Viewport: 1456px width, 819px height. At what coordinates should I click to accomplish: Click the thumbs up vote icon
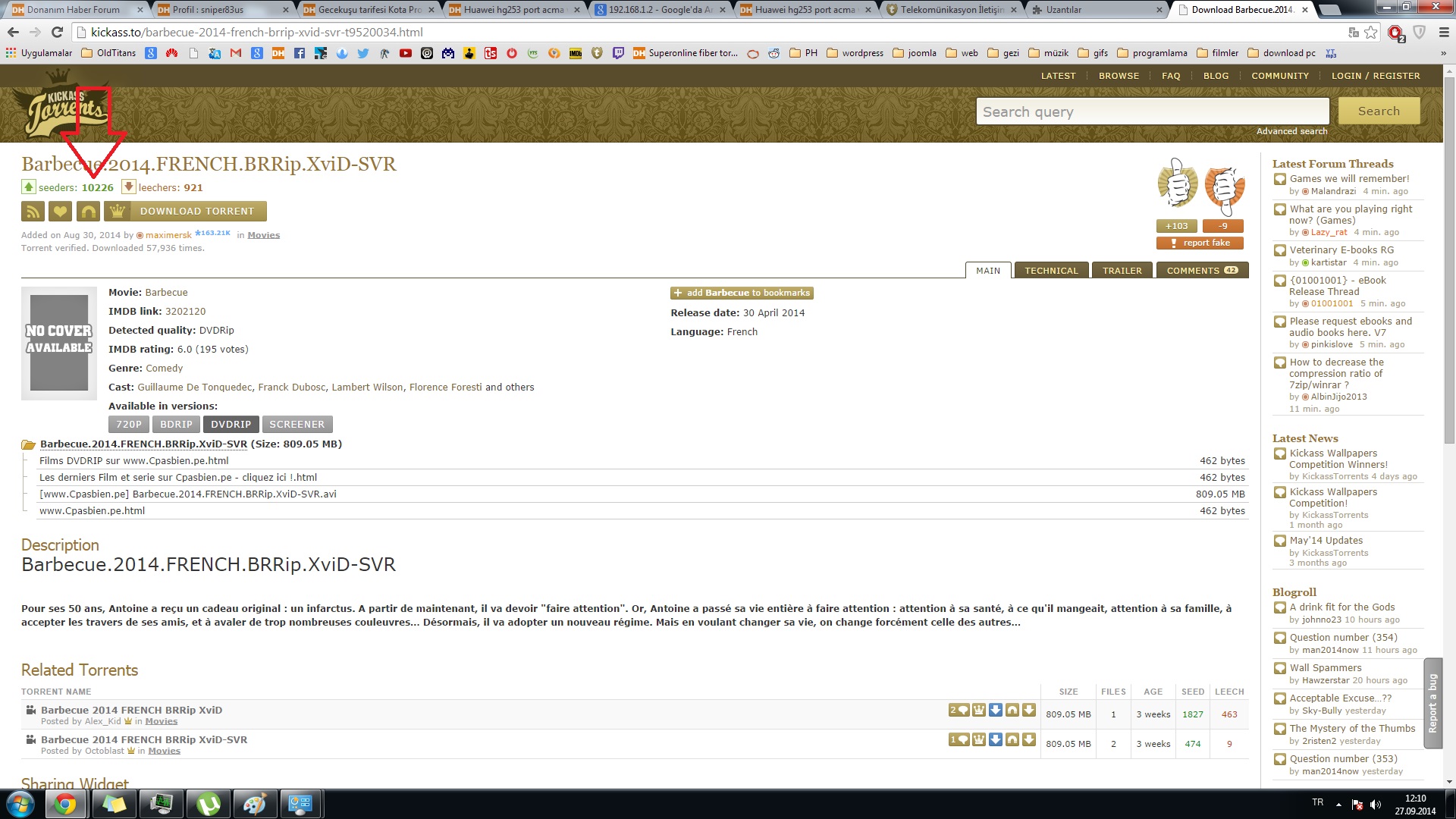coord(1177,183)
